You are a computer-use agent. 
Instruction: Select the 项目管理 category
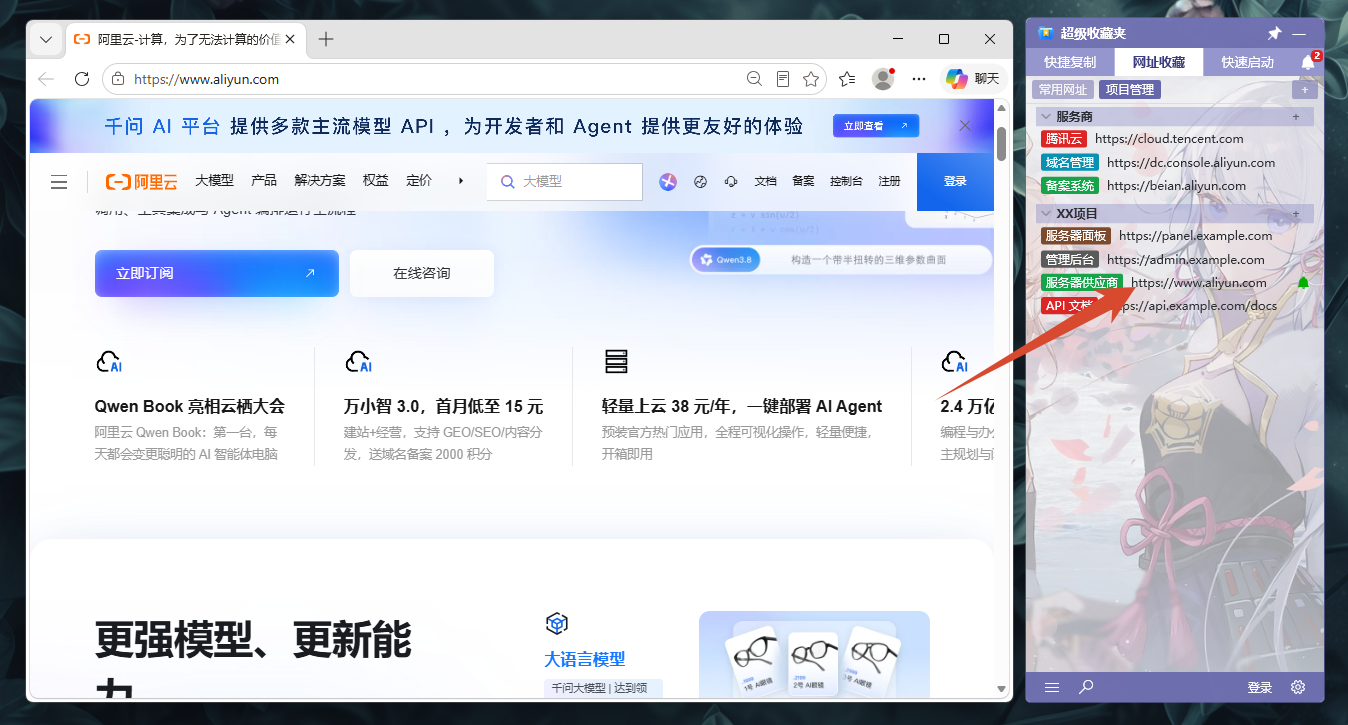pos(1130,90)
